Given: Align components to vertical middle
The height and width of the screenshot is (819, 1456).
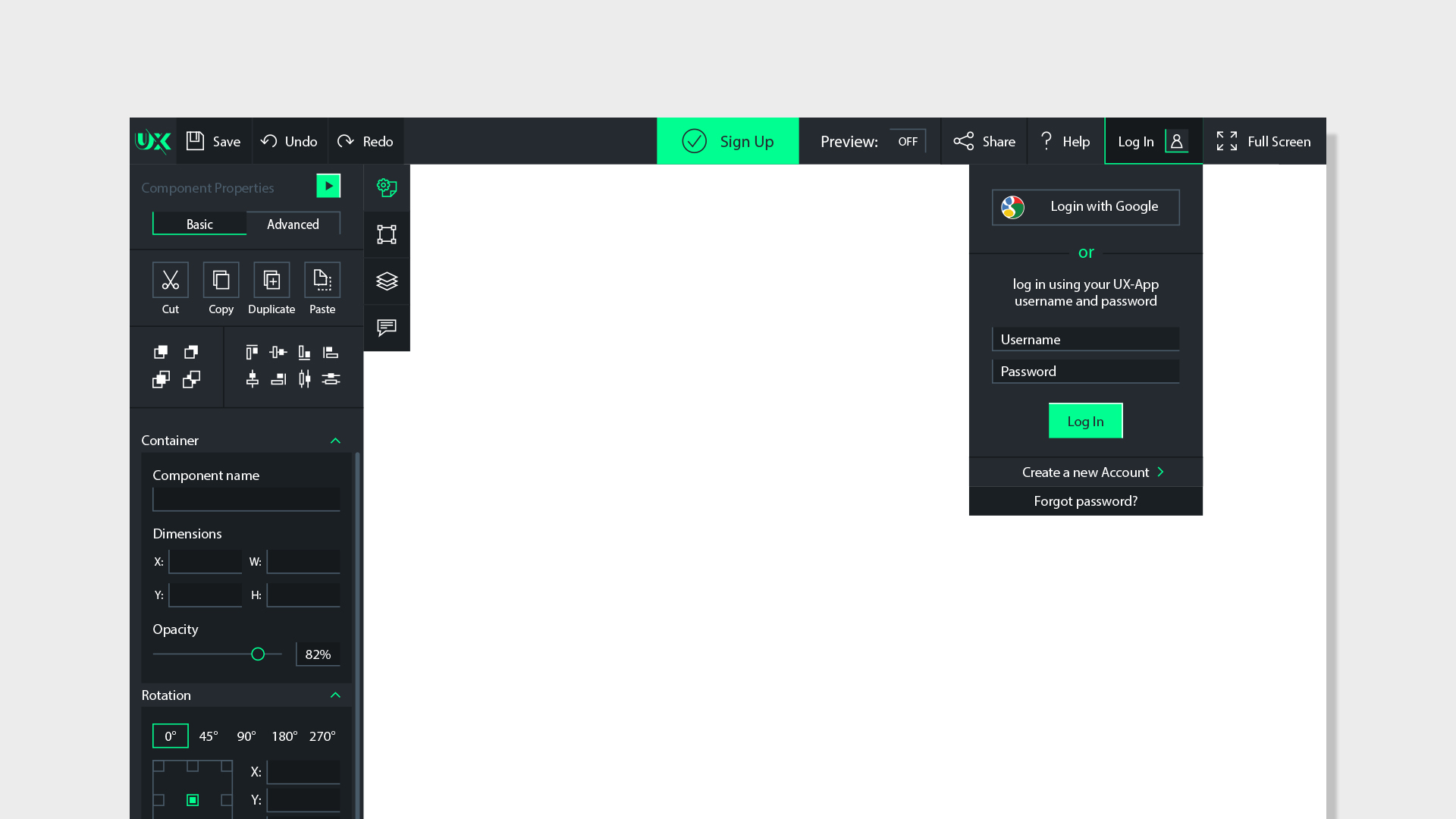Looking at the screenshot, I should (278, 352).
